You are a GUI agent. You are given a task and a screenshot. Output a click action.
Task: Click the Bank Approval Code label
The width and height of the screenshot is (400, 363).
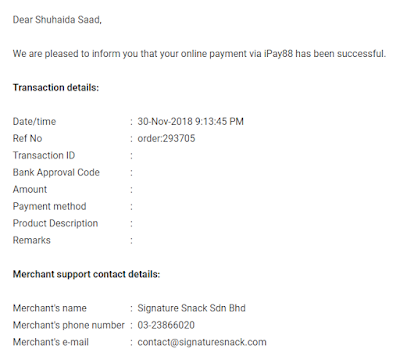tap(56, 172)
